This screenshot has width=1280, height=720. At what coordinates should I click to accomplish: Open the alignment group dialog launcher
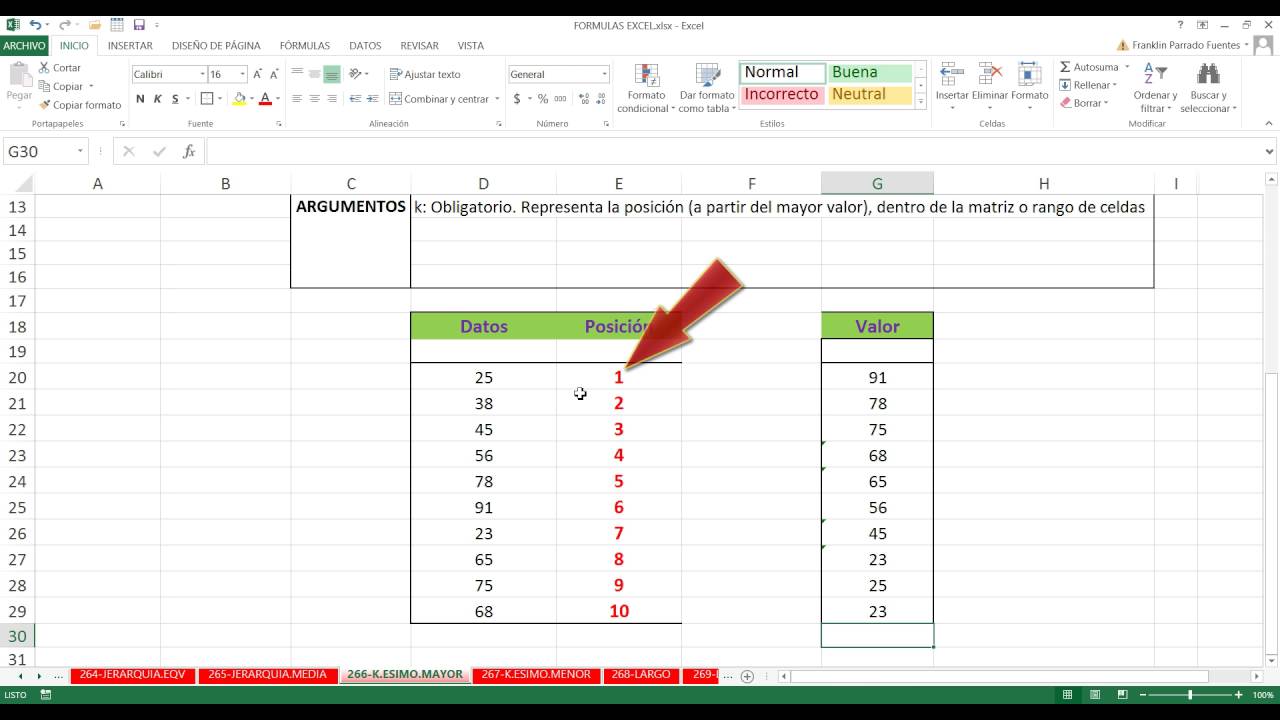pyautogui.click(x=498, y=124)
